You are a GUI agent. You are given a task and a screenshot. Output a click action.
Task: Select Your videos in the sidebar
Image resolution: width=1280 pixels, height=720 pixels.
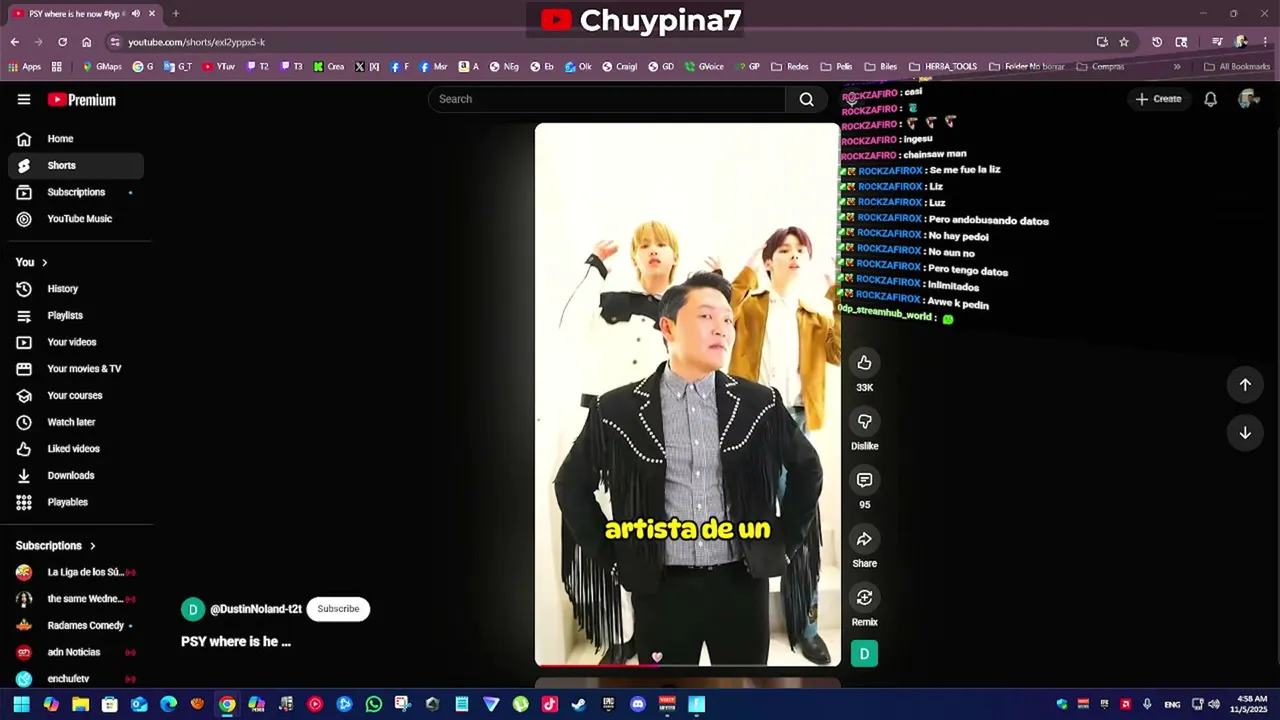pos(76,342)
